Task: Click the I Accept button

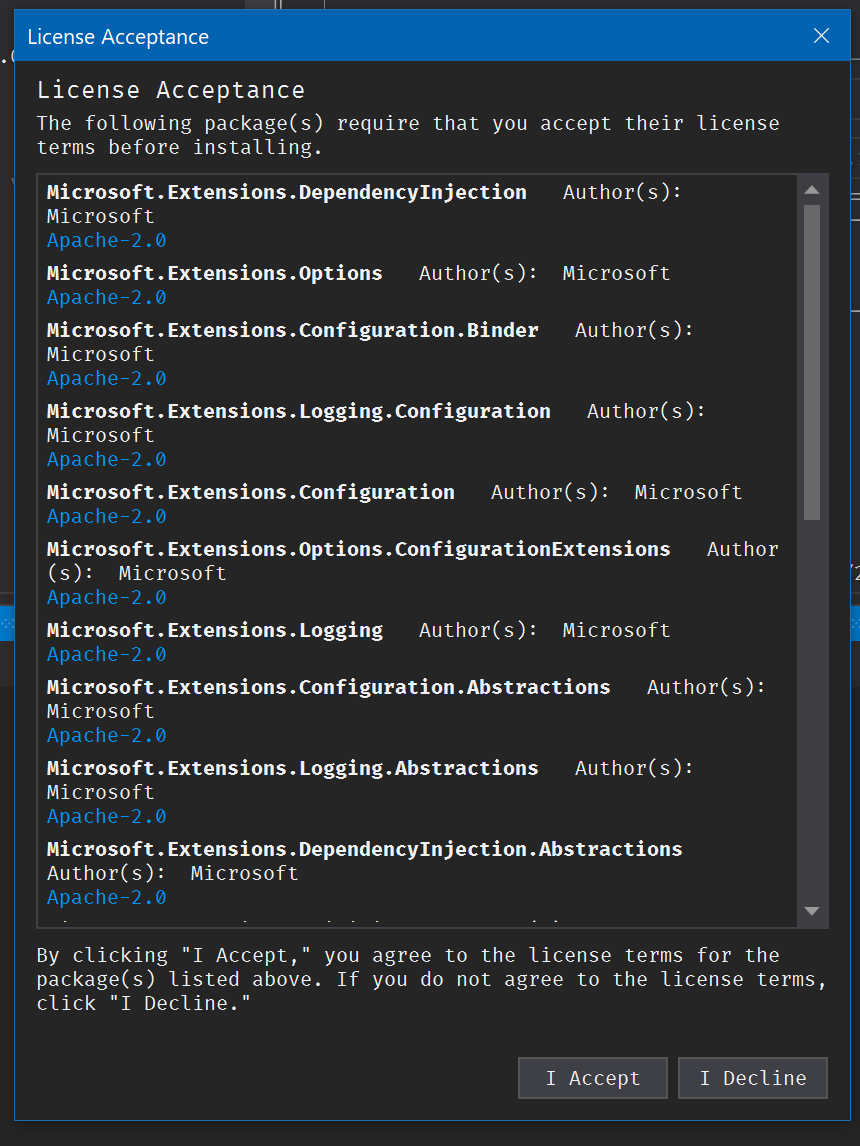Action: point(593,1077)
